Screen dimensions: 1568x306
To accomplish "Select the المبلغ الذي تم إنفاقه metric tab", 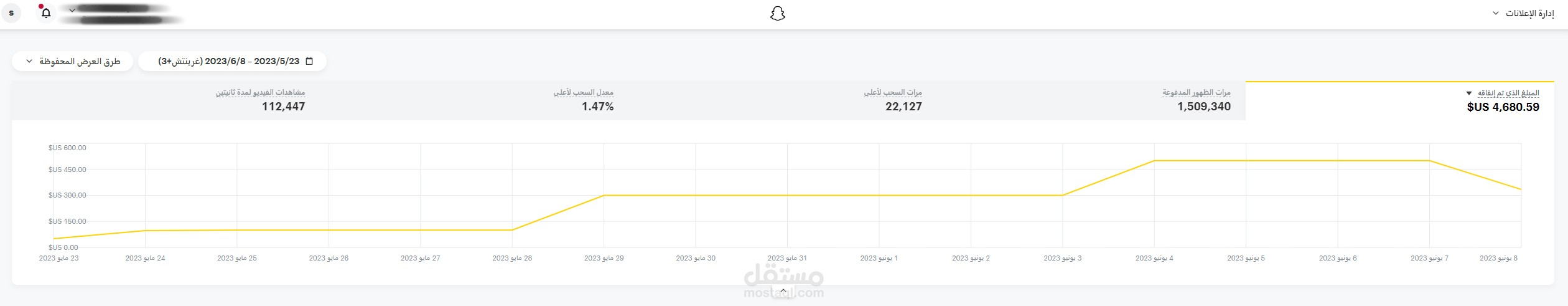I will click(1400, 100).
